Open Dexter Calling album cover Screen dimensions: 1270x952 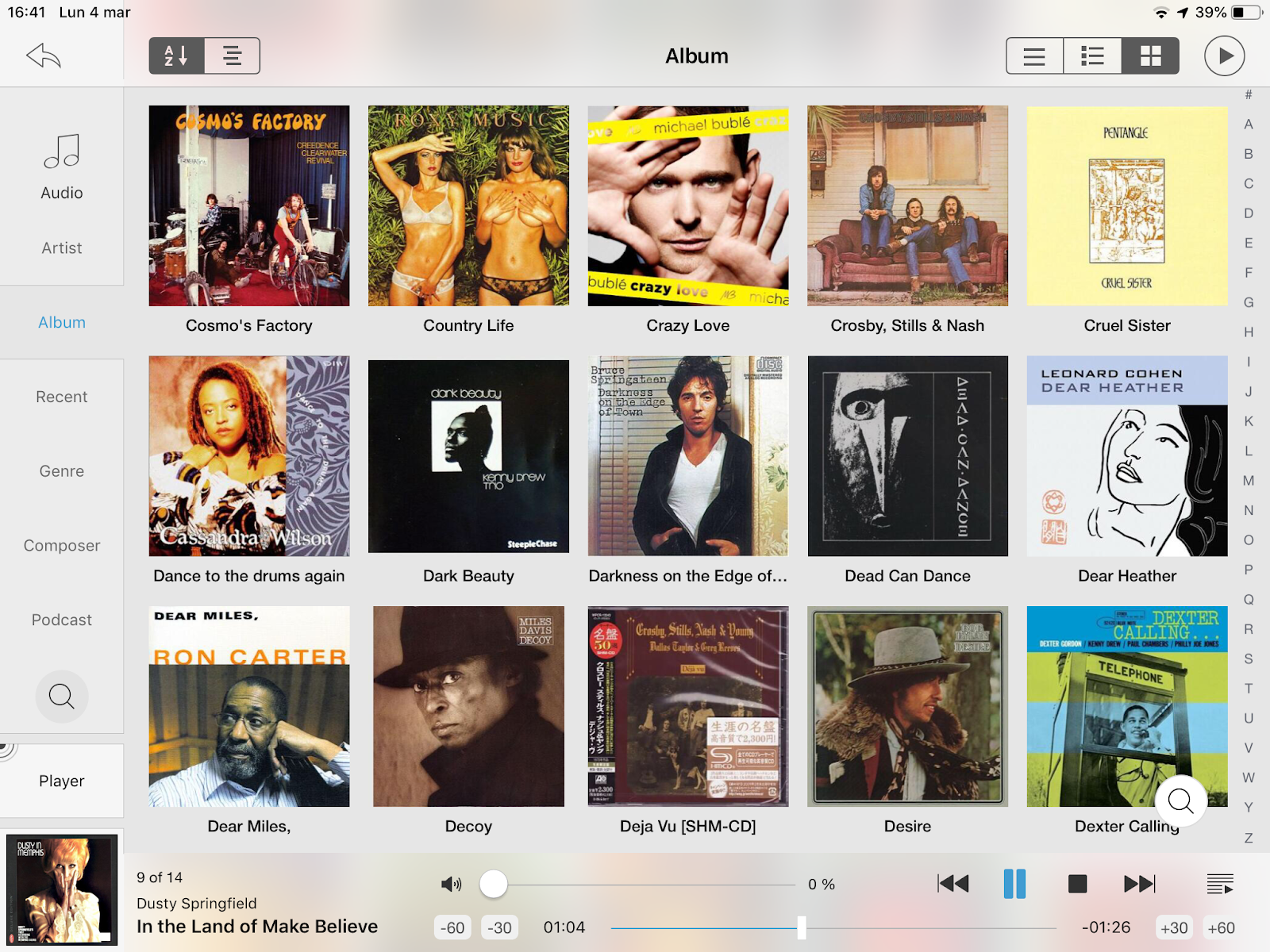coord(1127,707)
